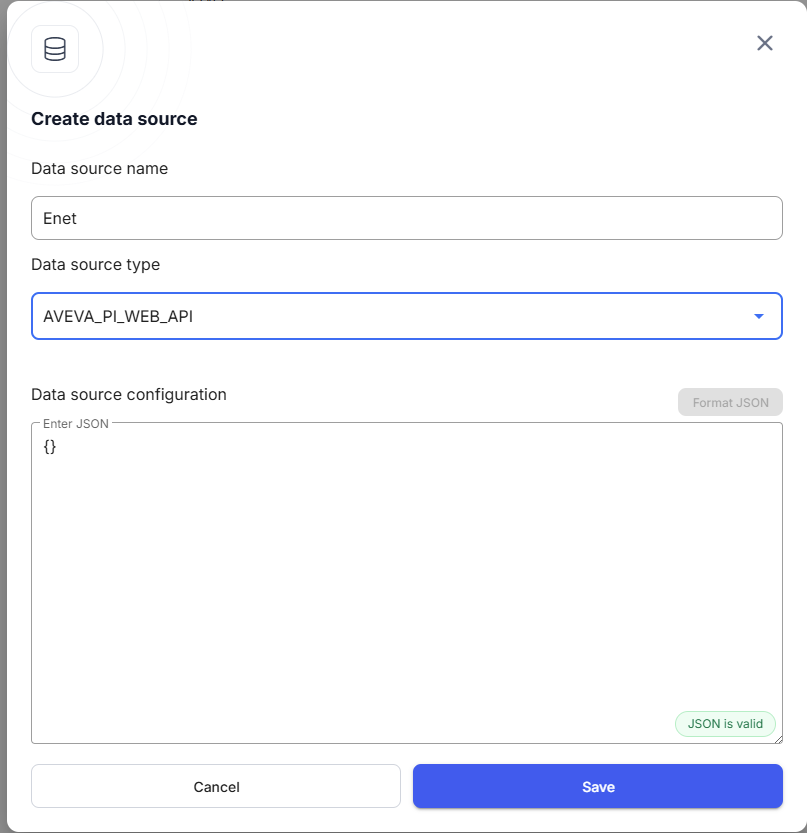The image size is (807, 833).
Task: Click the 'Data source name' label
Action: pos(100,169)
